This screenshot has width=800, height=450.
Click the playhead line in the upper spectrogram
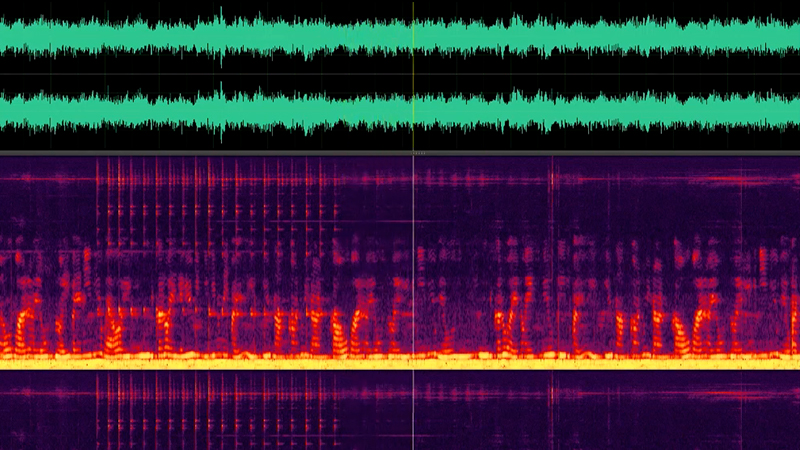(x=414, y=250)
